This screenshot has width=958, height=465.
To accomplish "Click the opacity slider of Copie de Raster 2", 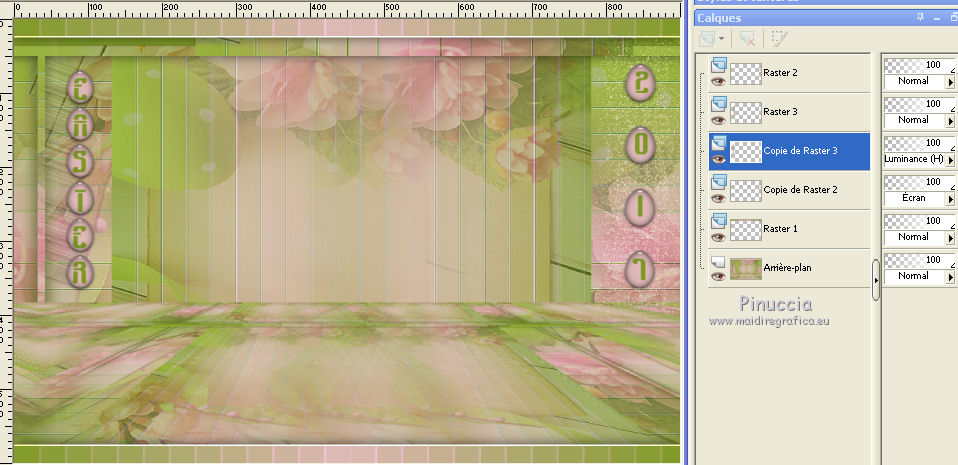I will (920, 182).
